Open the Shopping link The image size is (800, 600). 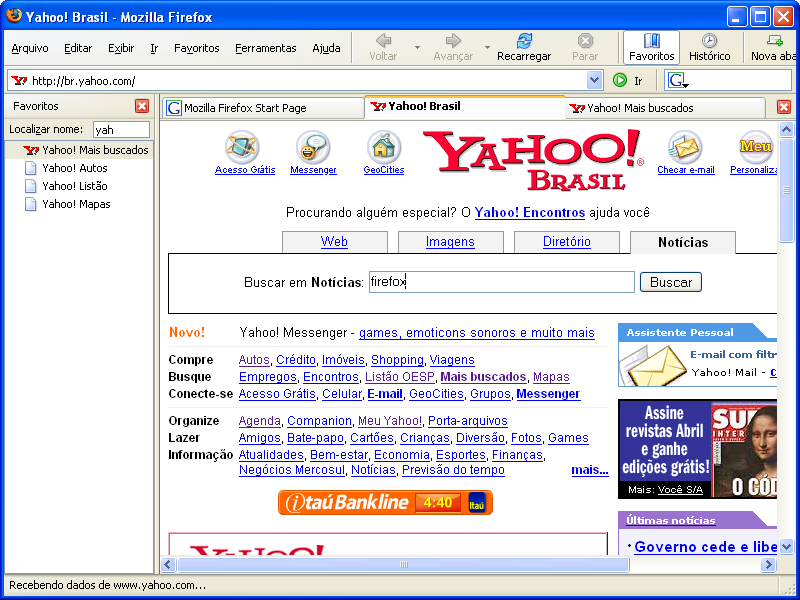[x=397, y=360]
